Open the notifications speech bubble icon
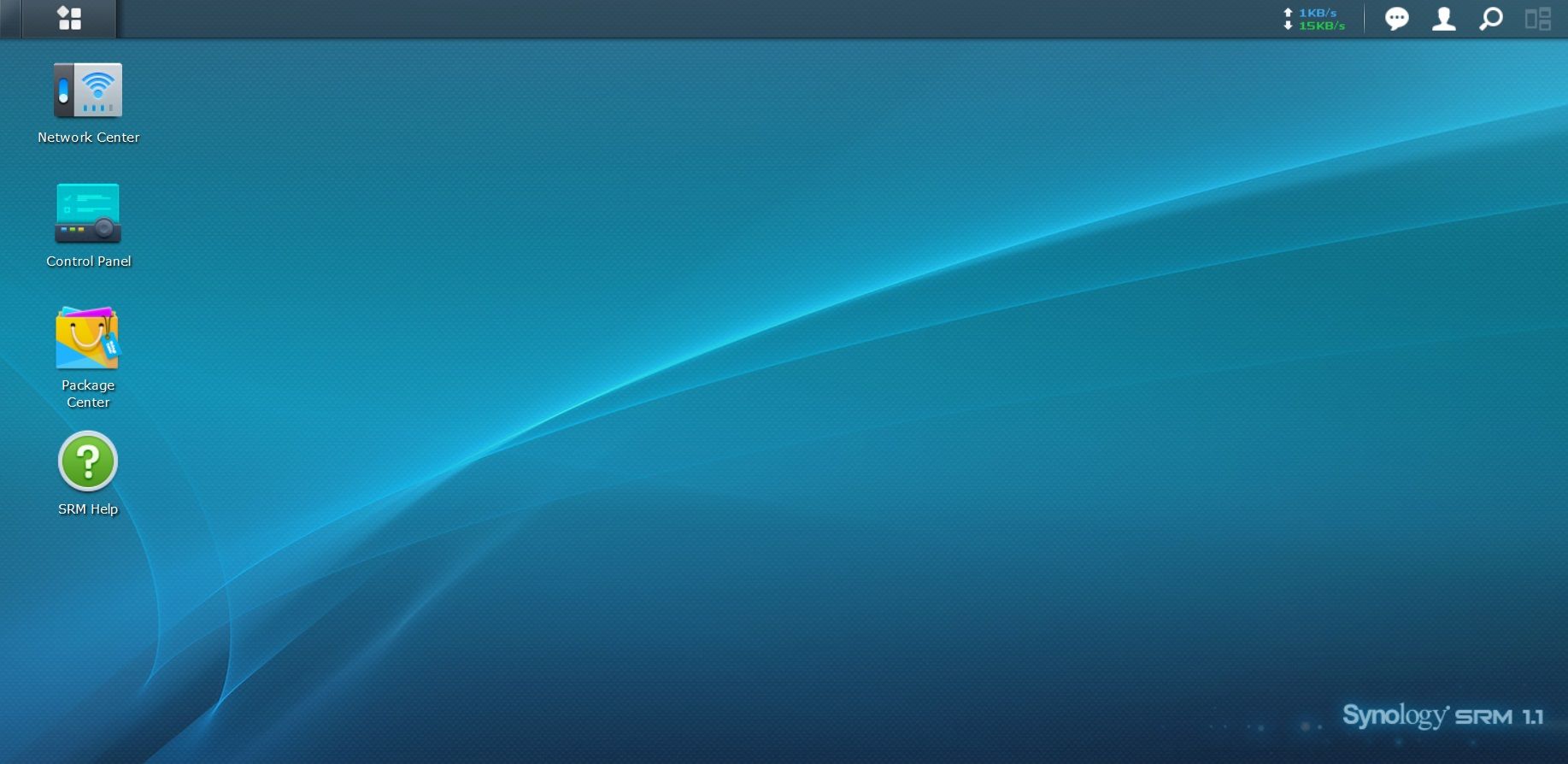1568x764 pixels. [1396, 19]
